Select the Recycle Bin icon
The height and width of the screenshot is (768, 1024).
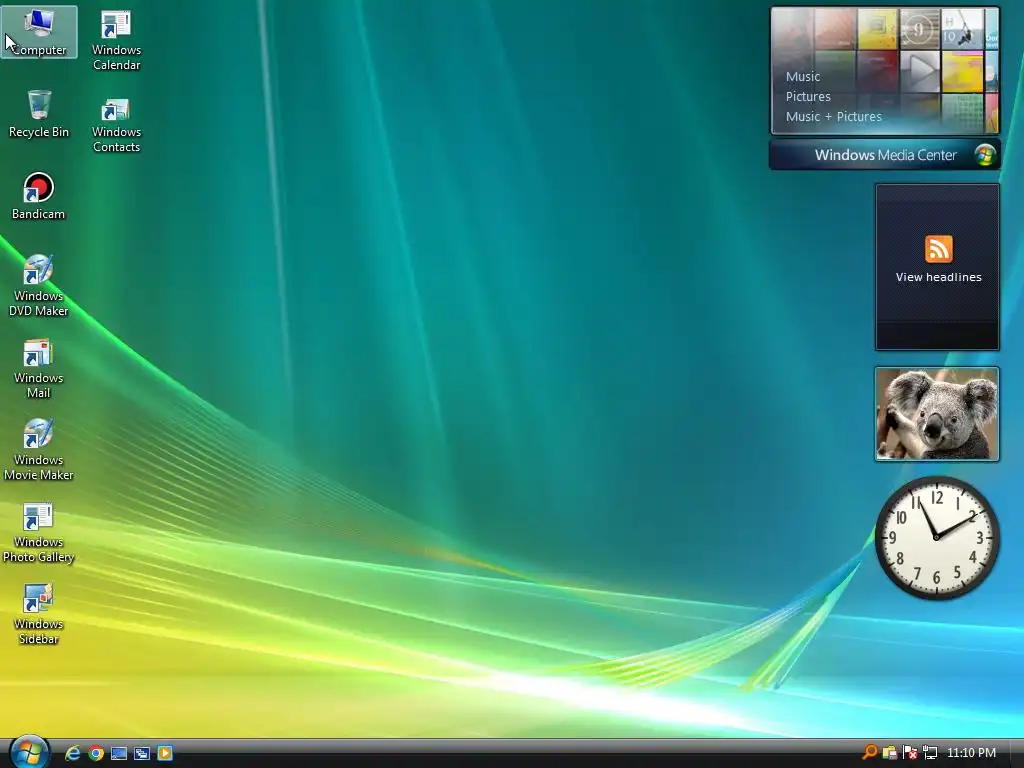39,114
